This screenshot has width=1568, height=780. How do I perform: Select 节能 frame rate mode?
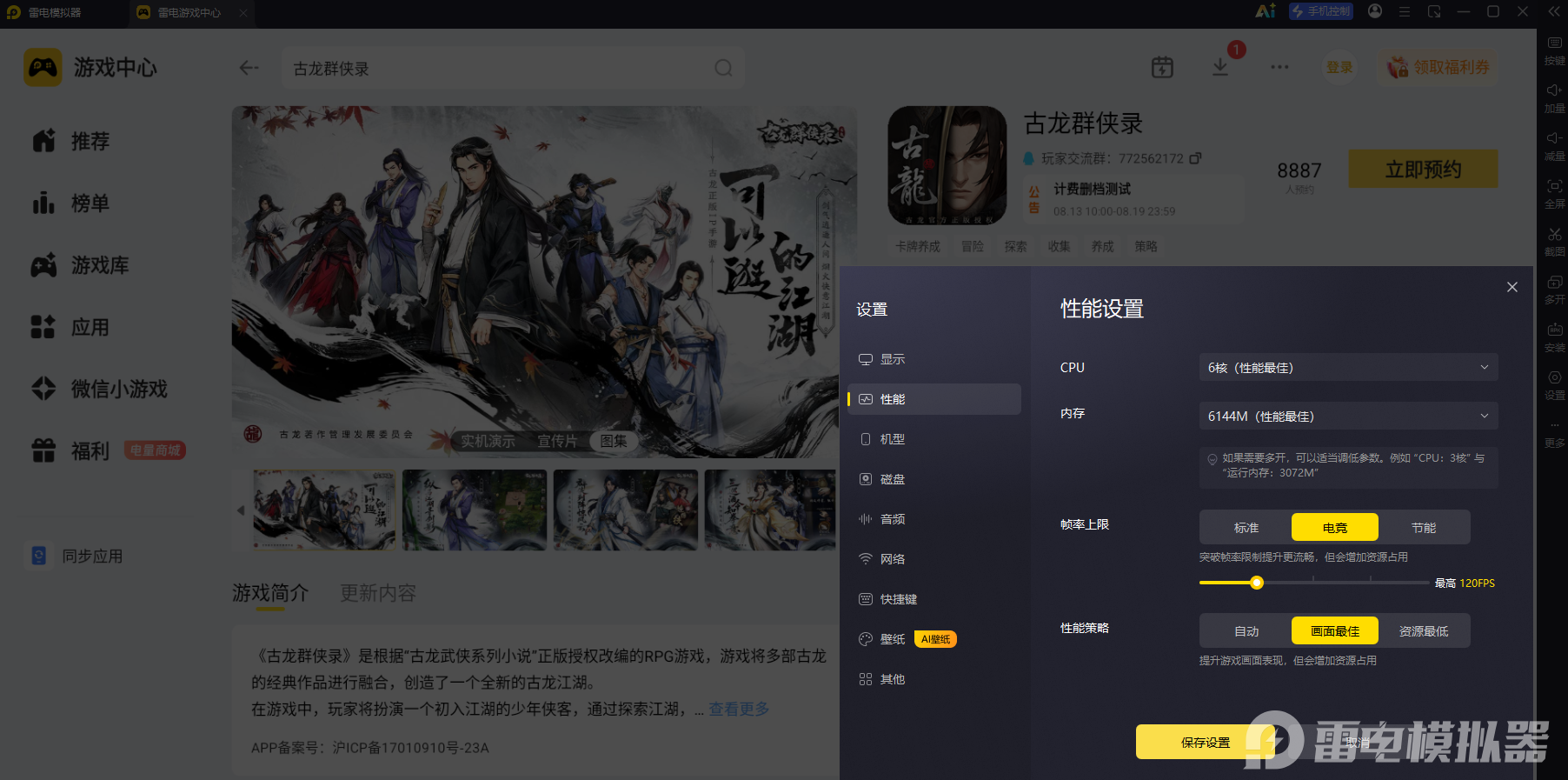(1424, 528)
